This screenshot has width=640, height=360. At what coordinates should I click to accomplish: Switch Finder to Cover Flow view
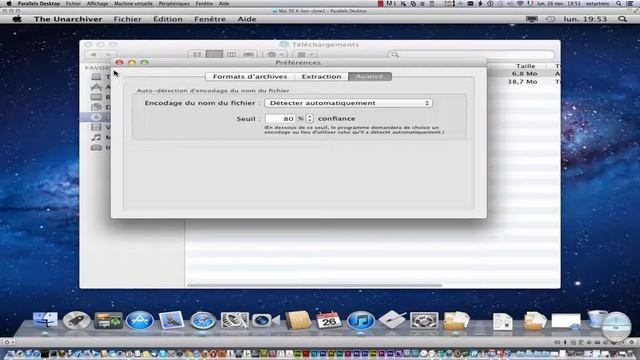pyautogui.click(x=248, y=54)
